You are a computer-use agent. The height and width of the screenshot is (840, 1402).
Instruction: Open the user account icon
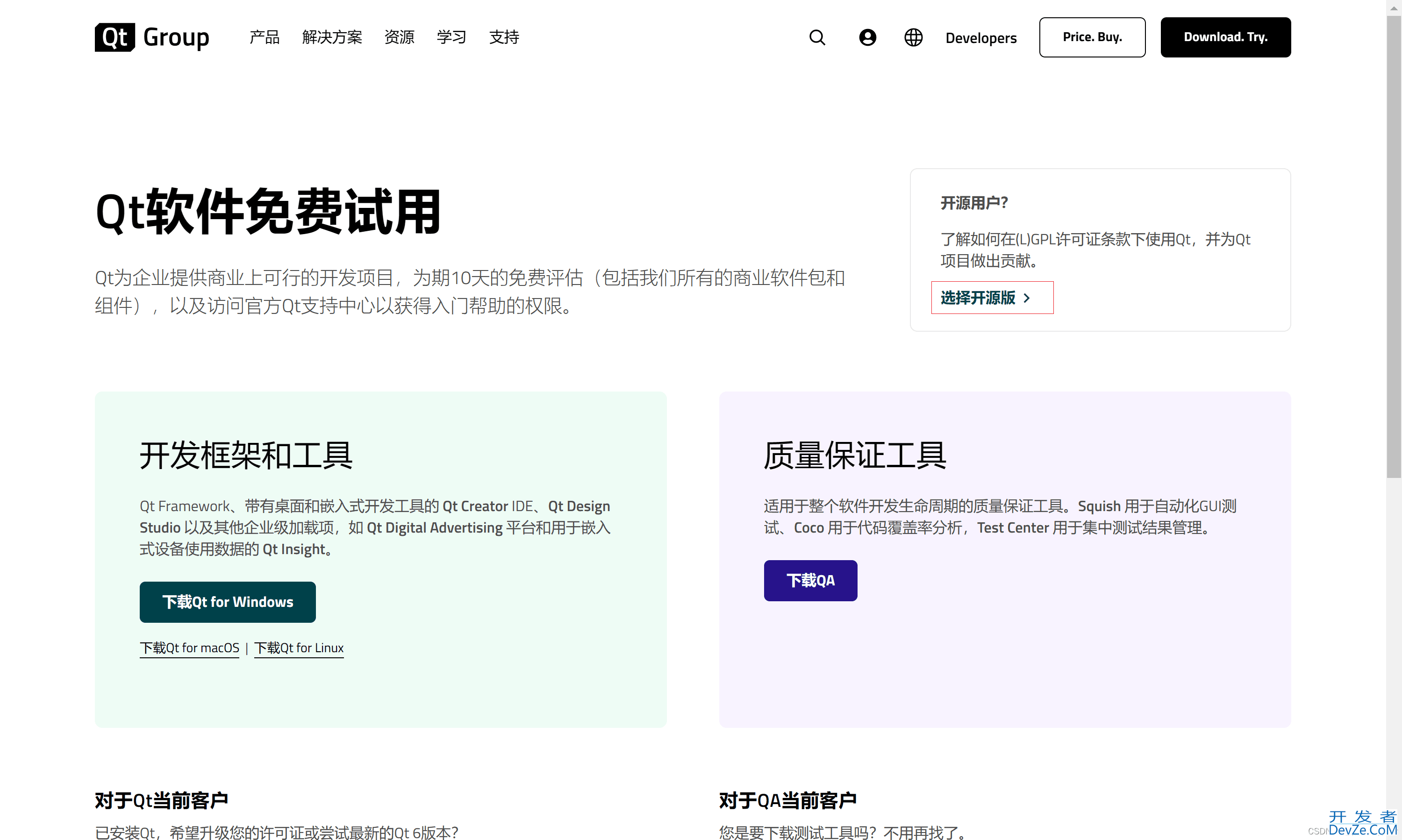[x=867, y=37]
